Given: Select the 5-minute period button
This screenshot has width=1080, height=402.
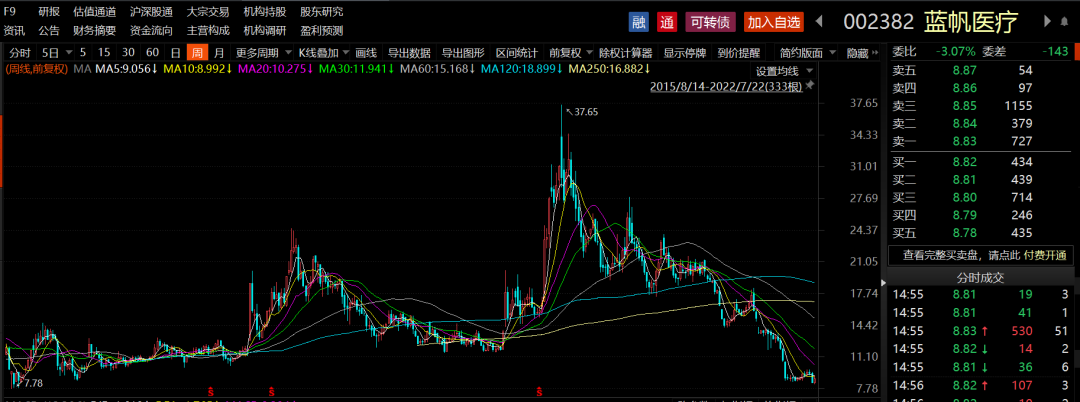Looking at the screenshot, I should pos(83,53).
